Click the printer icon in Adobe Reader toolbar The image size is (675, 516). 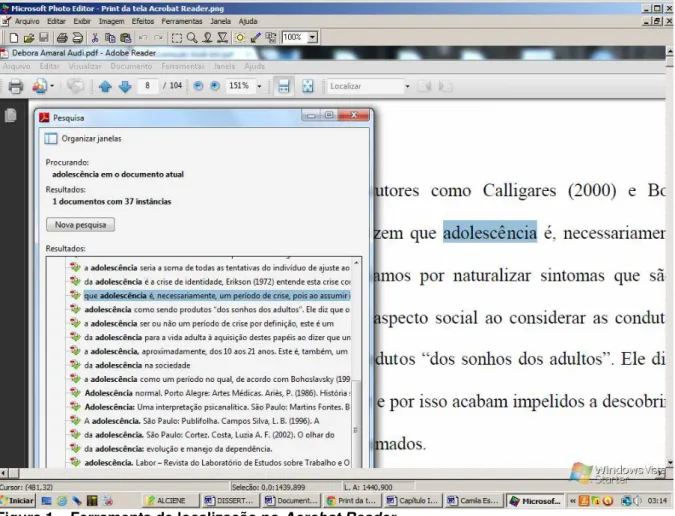click(x=16, y=87)
